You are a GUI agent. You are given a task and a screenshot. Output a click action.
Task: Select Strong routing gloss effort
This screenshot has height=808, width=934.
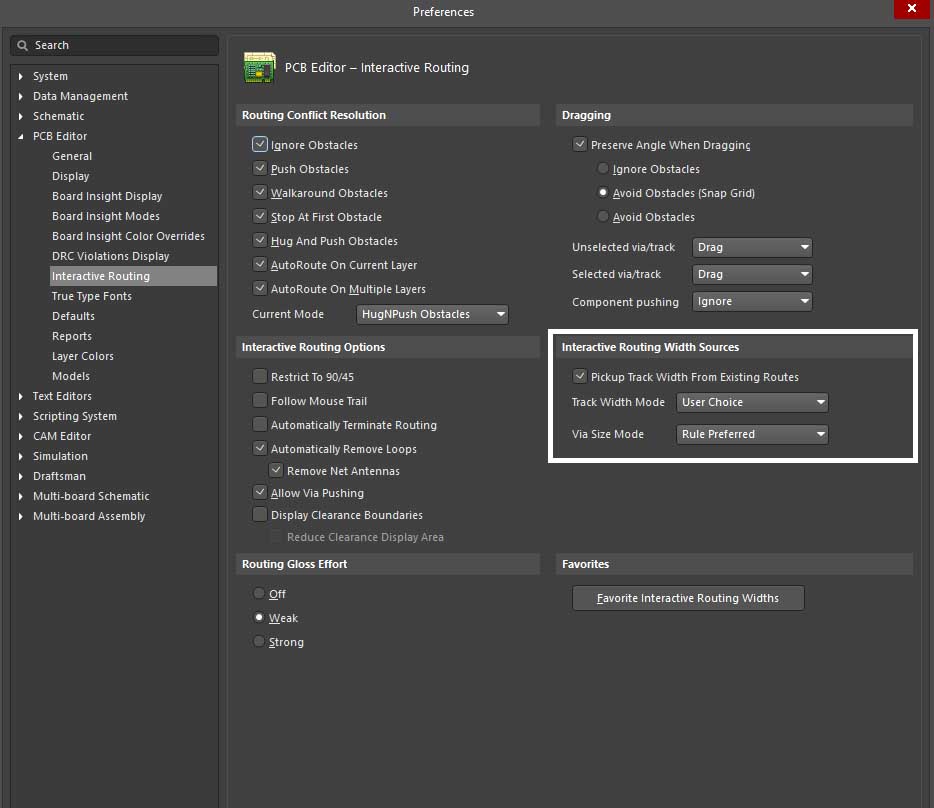(260, 642)
